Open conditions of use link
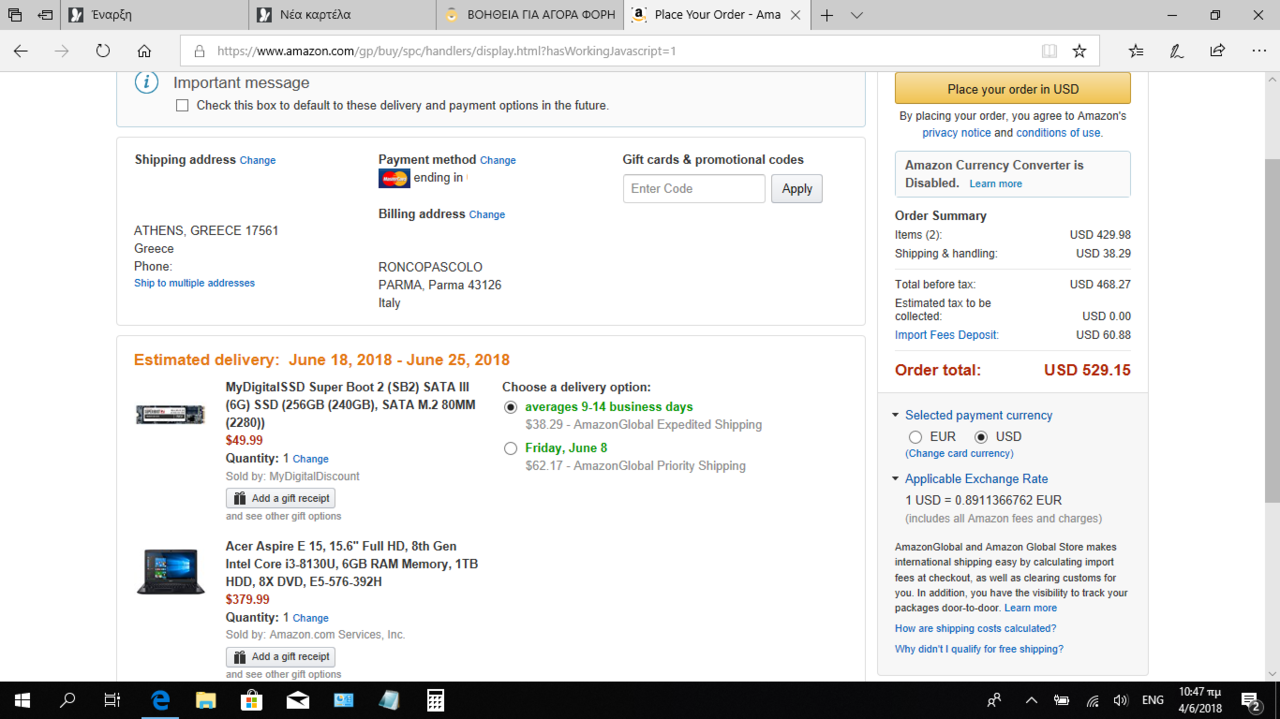This screenshot has width=1280, height=719. click(1058, 132)
